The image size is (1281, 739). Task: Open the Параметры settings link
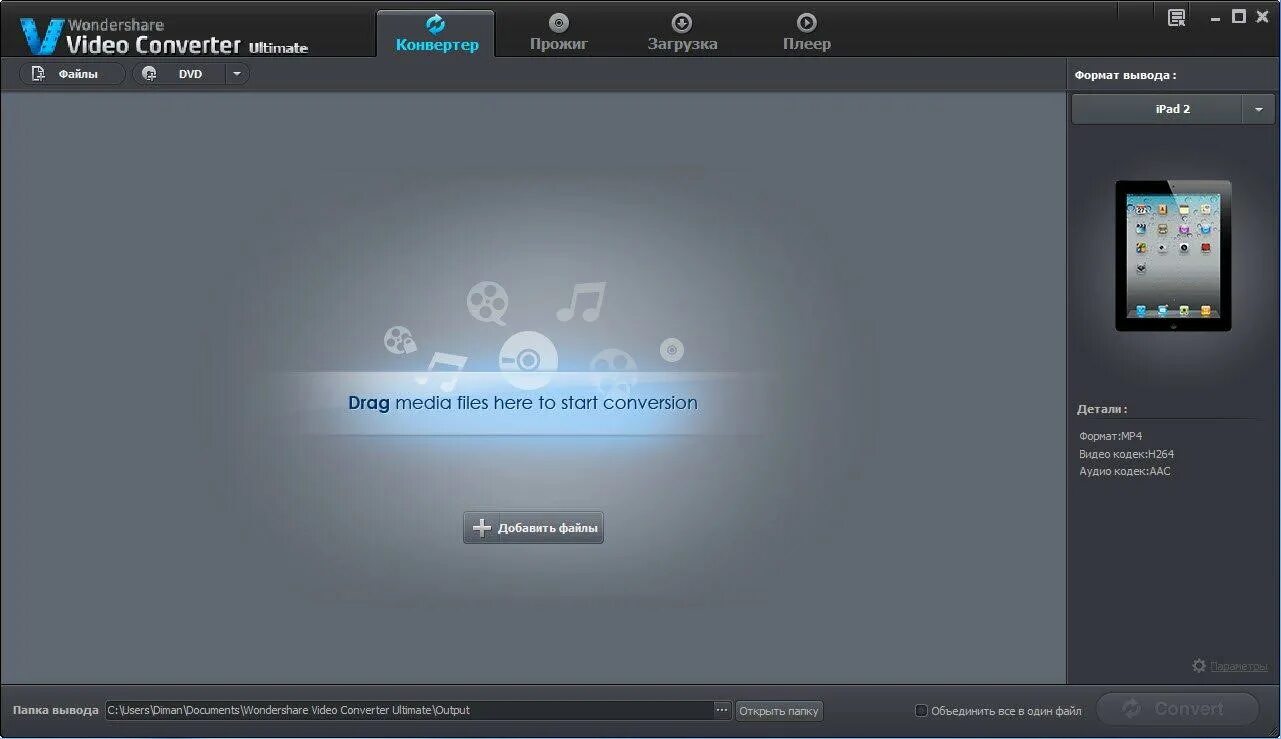(x=1239, y=666)
